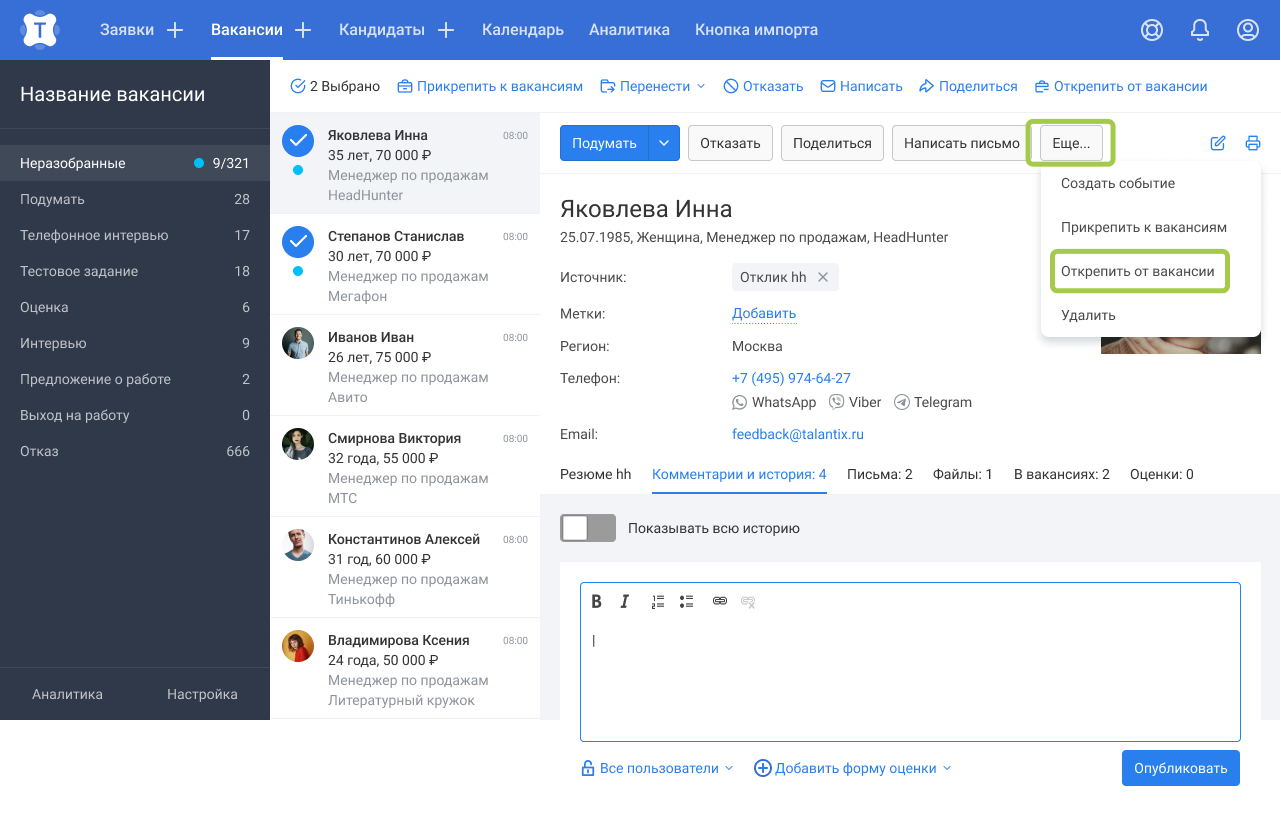Click the blue Подумать button

click(604, 143)
